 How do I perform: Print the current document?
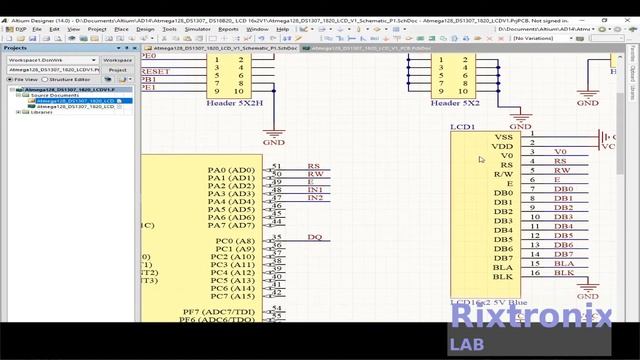pyautogui.click(x=47, y=38)
